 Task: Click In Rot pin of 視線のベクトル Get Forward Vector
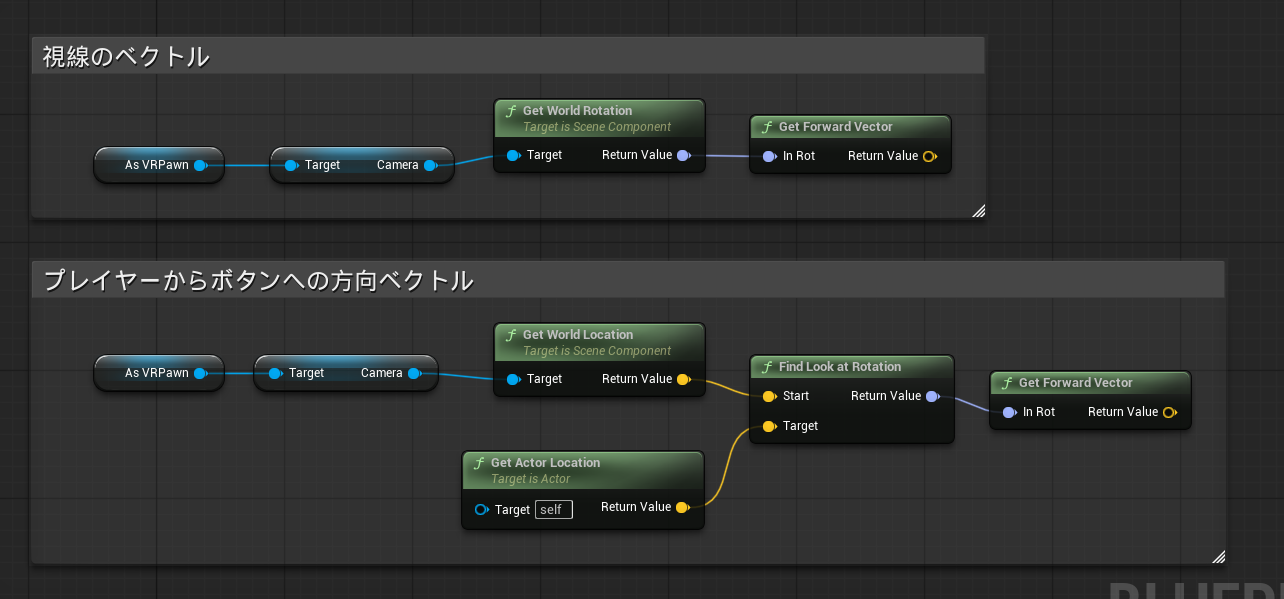[x=769, y=156]
